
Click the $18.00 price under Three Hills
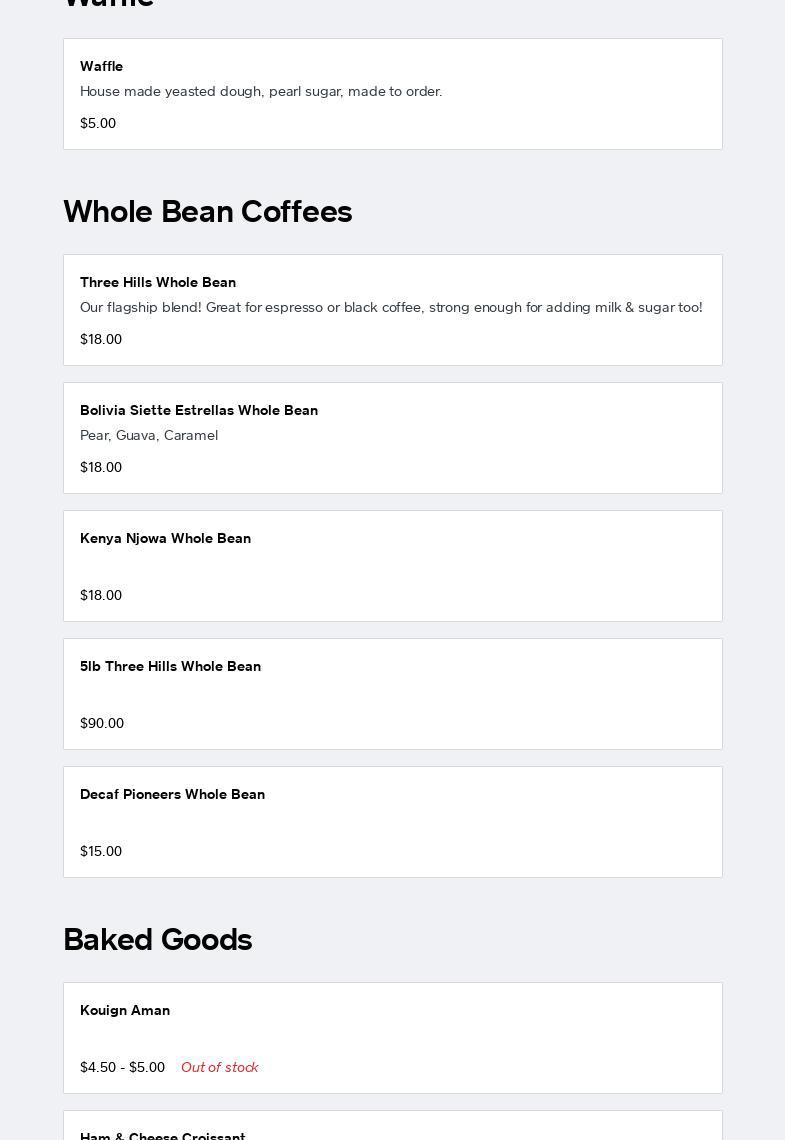(101, 339)
